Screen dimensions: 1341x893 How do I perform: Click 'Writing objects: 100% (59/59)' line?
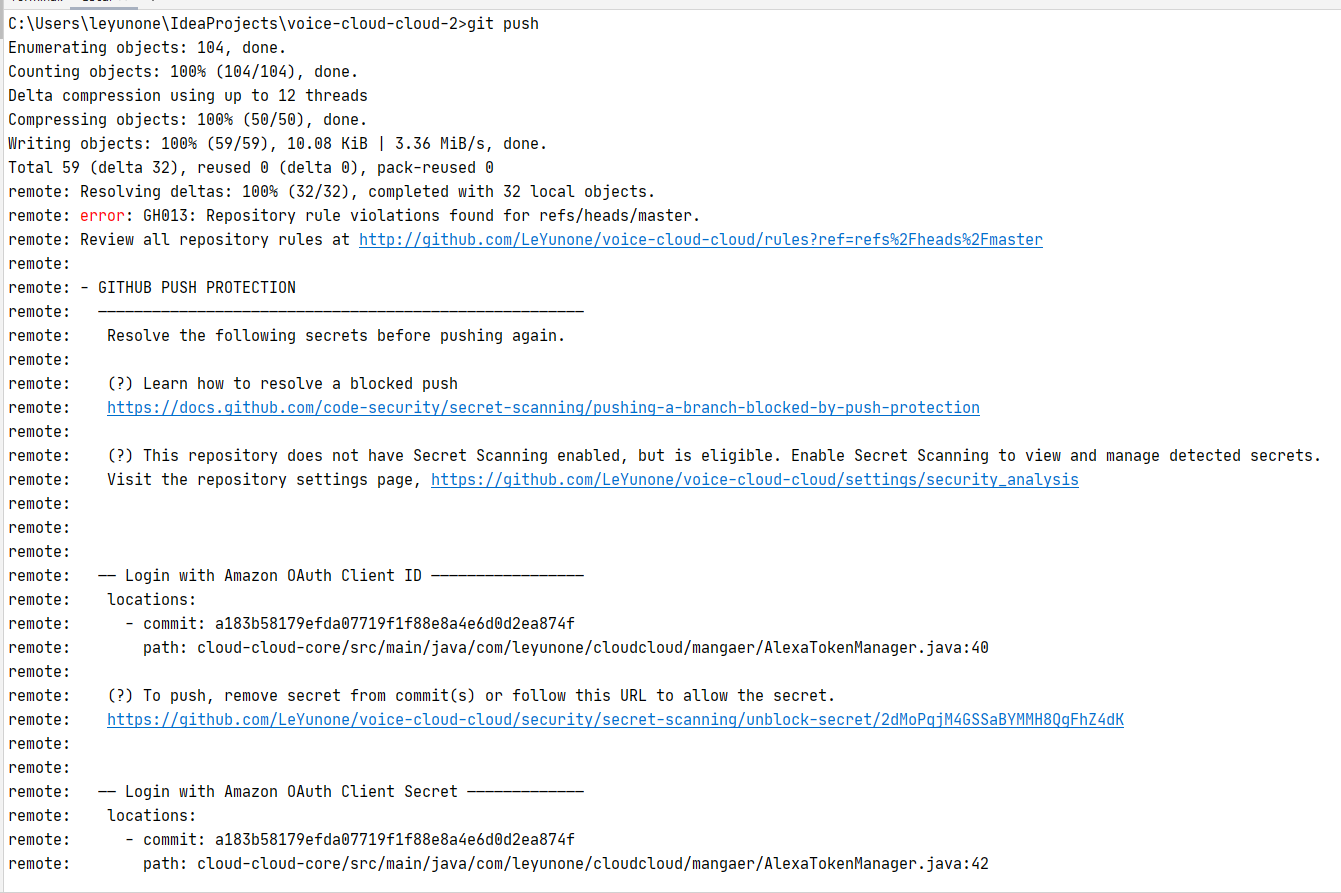[278, 144]
